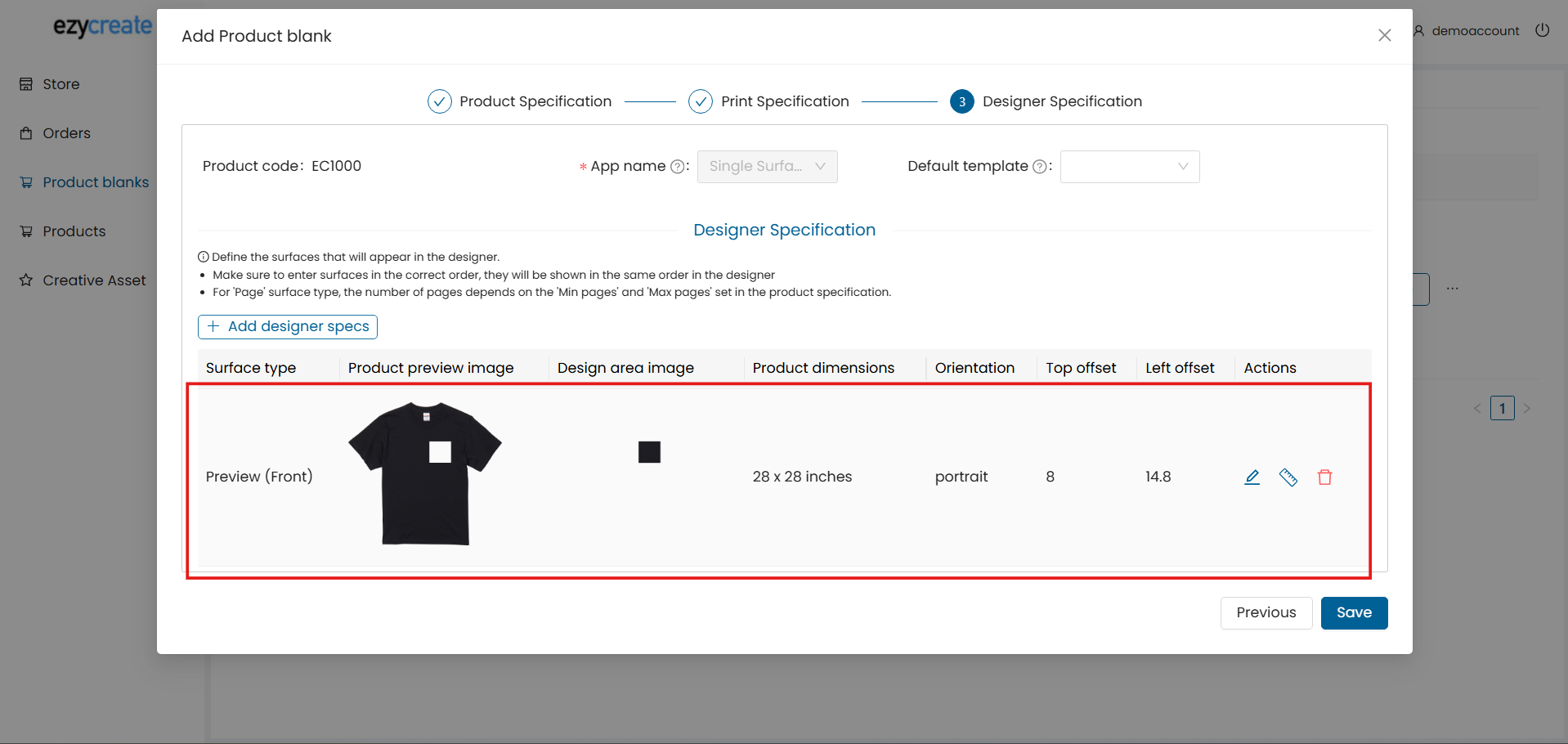This screenshot has height=744, width=1568.
Task: Open the App name dropdown
Action: (x=767, y=167)
